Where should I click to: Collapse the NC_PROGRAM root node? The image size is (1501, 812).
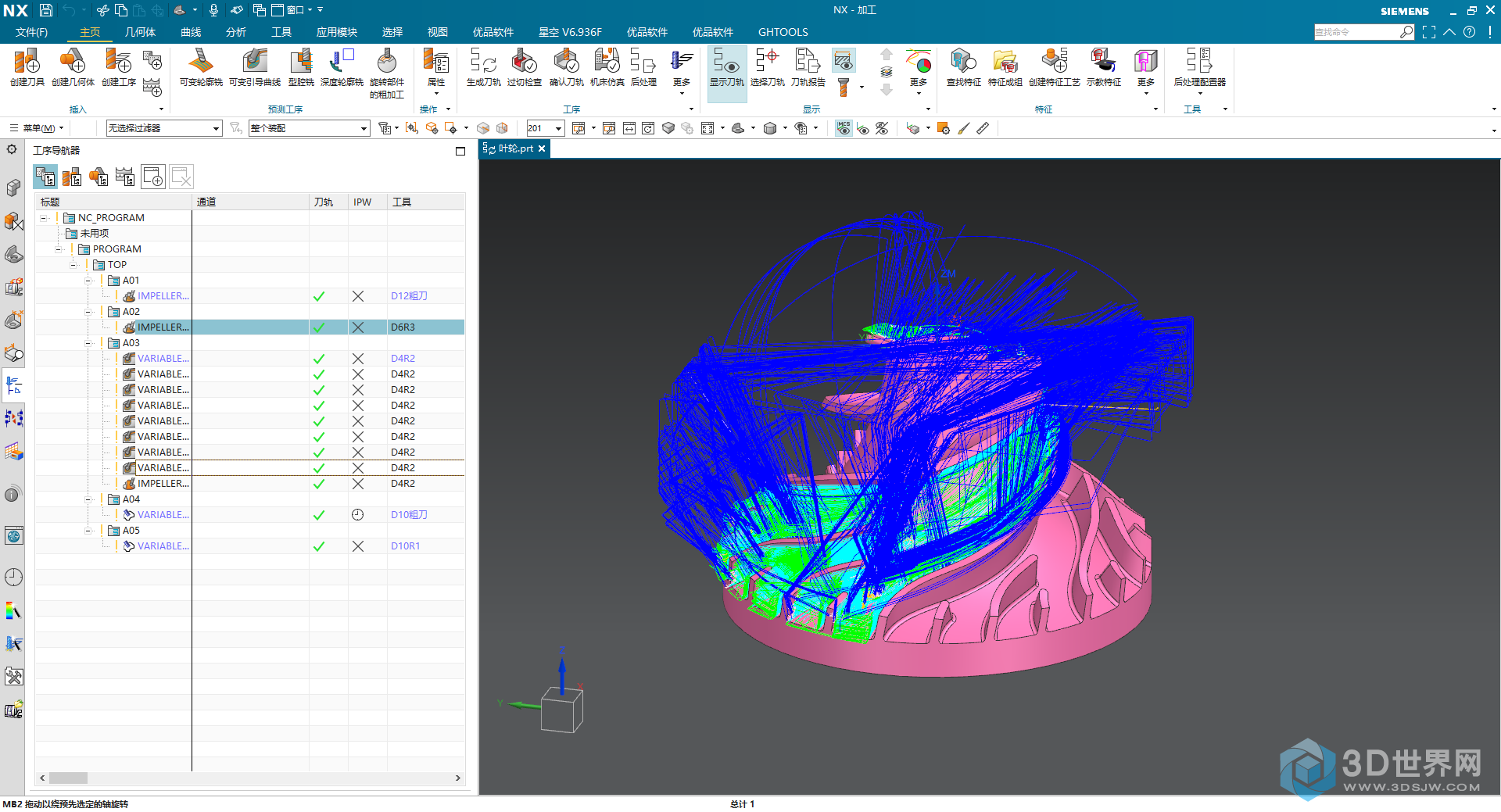pyautogui.click(x=44, y=218)
